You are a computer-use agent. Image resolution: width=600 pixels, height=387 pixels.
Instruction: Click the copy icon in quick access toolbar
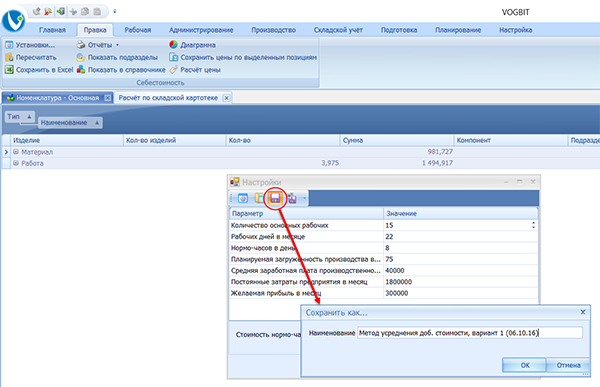pos(85,11)
